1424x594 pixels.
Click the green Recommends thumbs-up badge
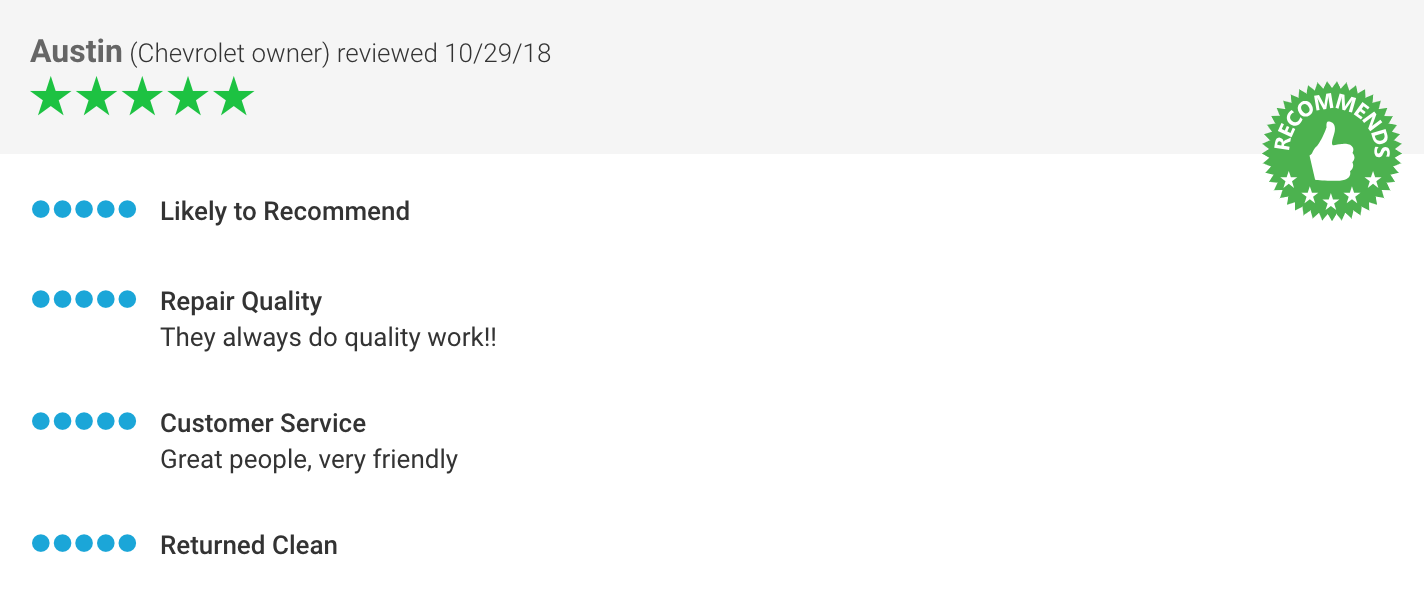(1332, 151)
